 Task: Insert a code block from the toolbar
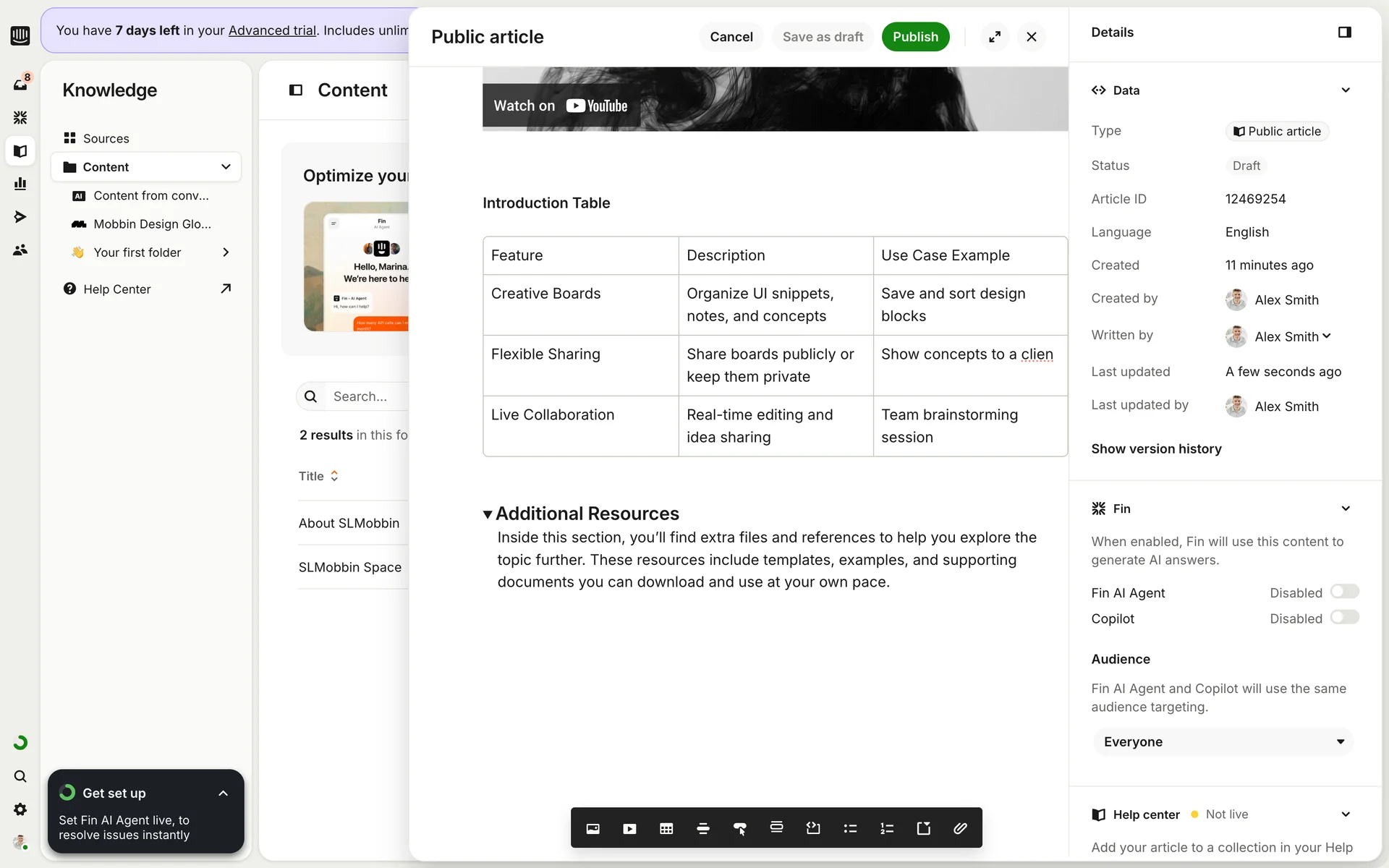click(813, 828)
